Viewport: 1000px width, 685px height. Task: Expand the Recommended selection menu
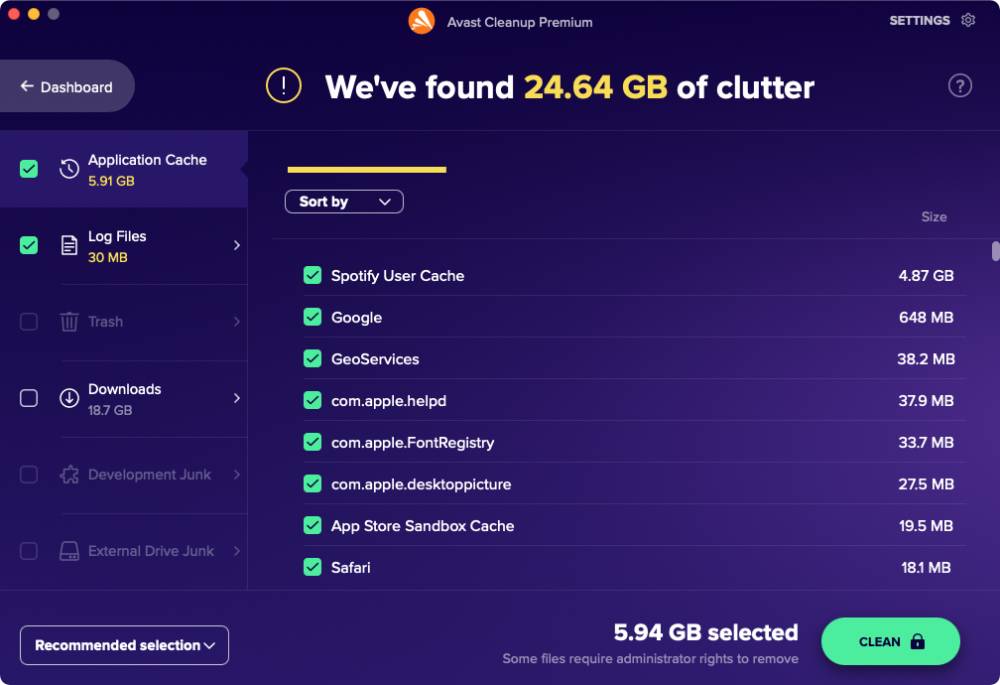coord(124,645)
